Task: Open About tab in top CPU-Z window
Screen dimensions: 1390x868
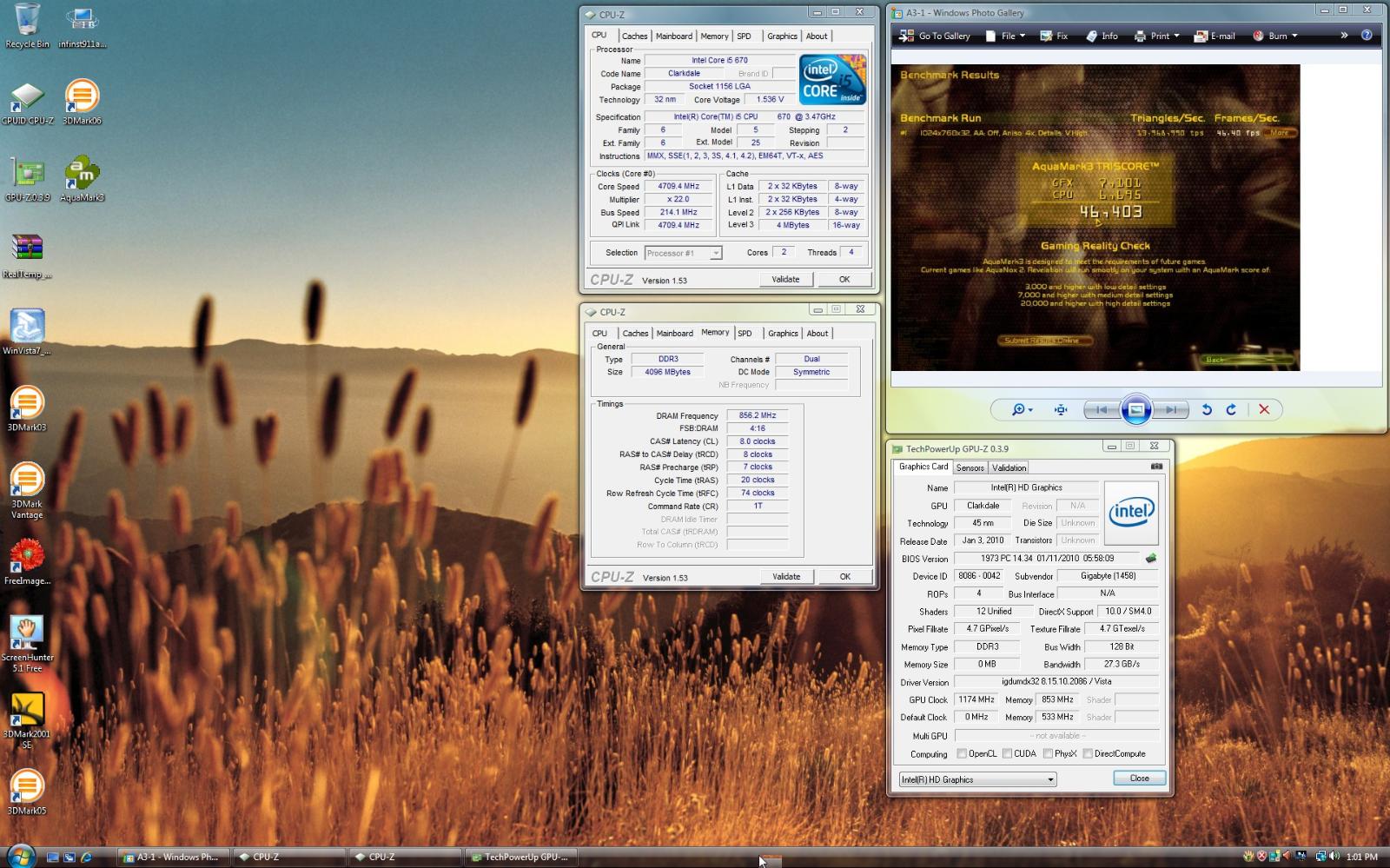Action: pyautogui.click(x=817, y=36)
